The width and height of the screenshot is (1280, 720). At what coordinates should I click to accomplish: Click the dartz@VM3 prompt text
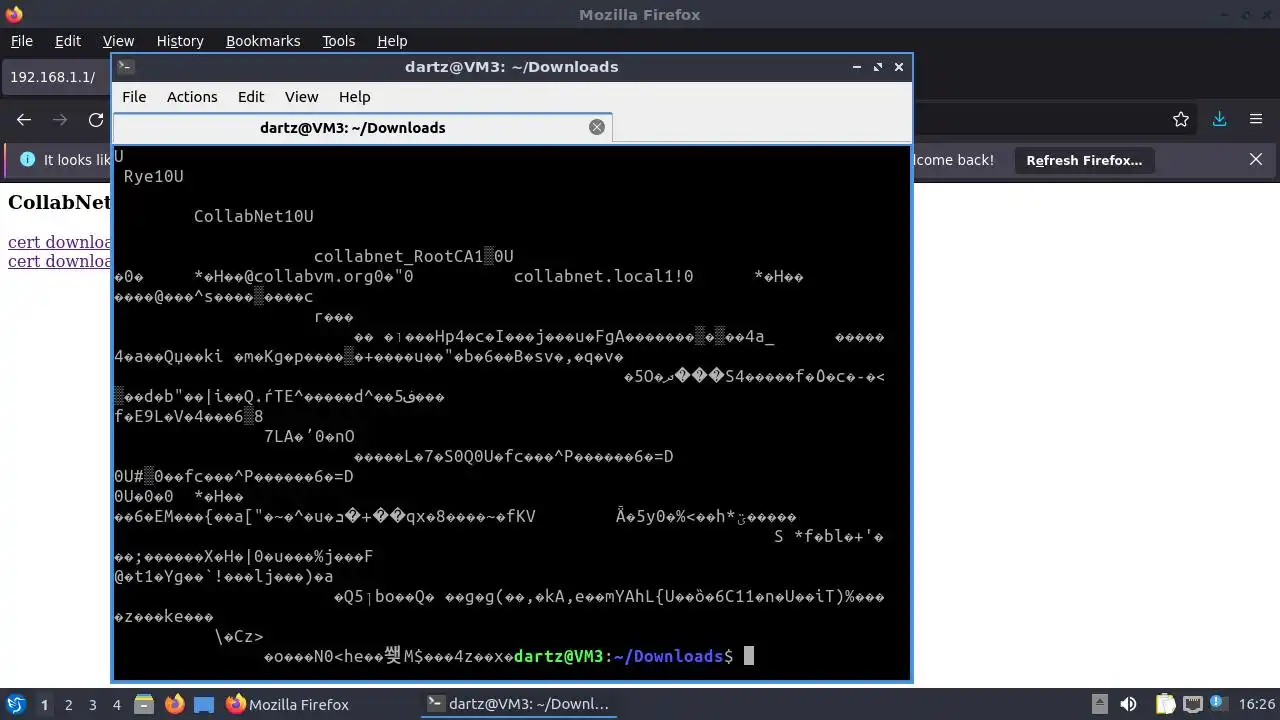pyautogui.click(x=559, y=656)
